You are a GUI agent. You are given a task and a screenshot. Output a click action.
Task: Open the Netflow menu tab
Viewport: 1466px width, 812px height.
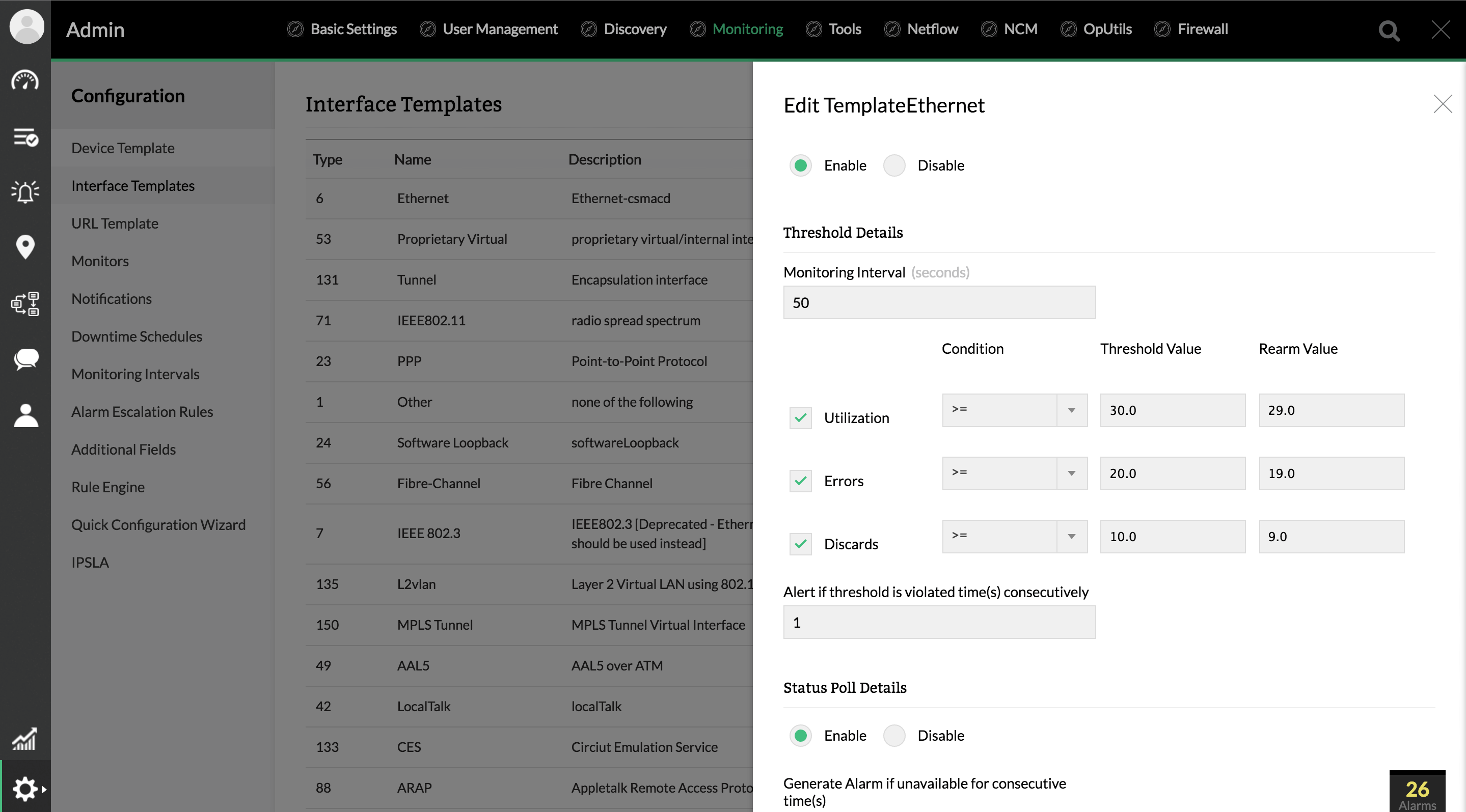932,29
